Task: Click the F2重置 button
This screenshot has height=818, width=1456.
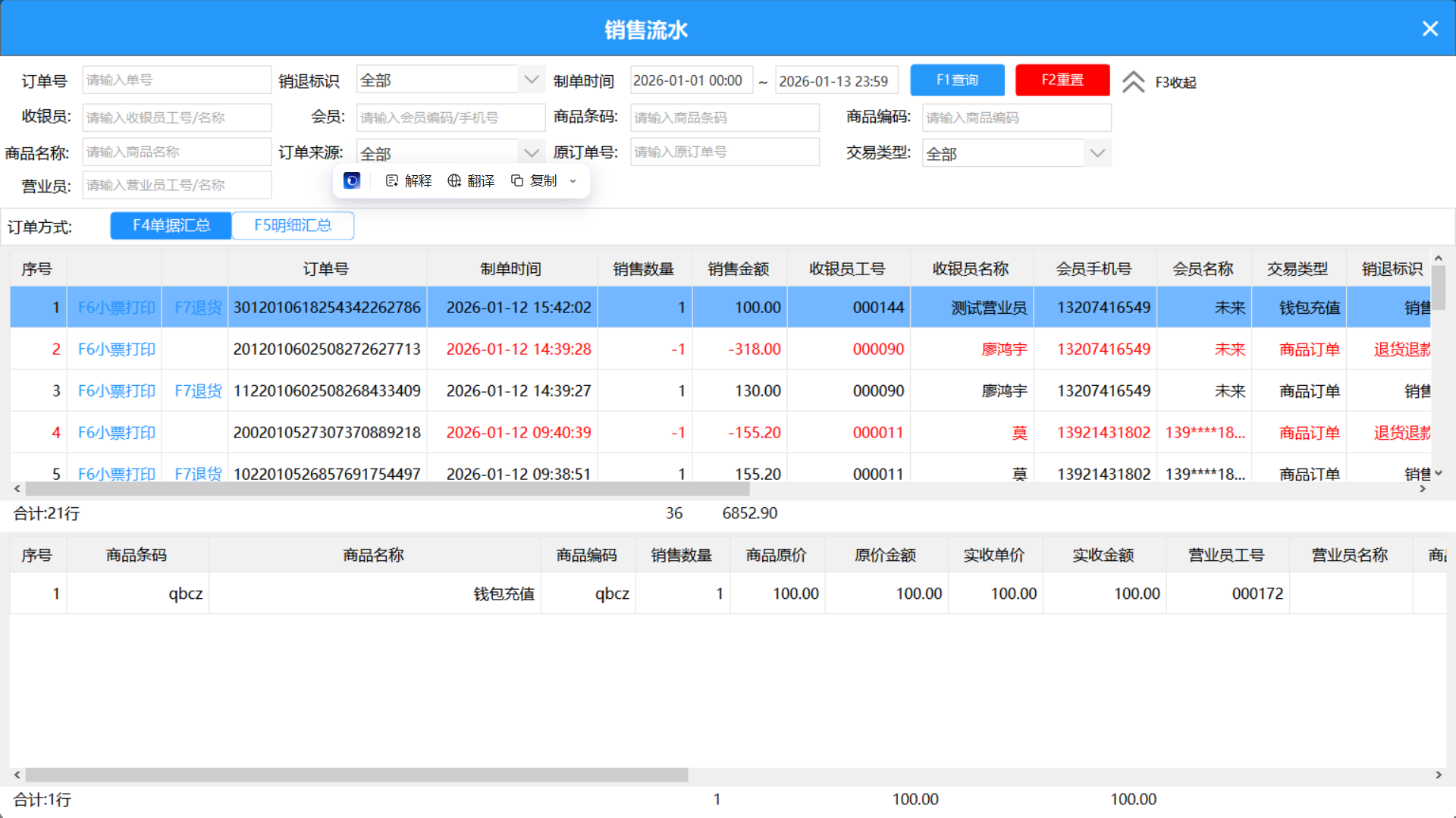Action: [1062, 80]
